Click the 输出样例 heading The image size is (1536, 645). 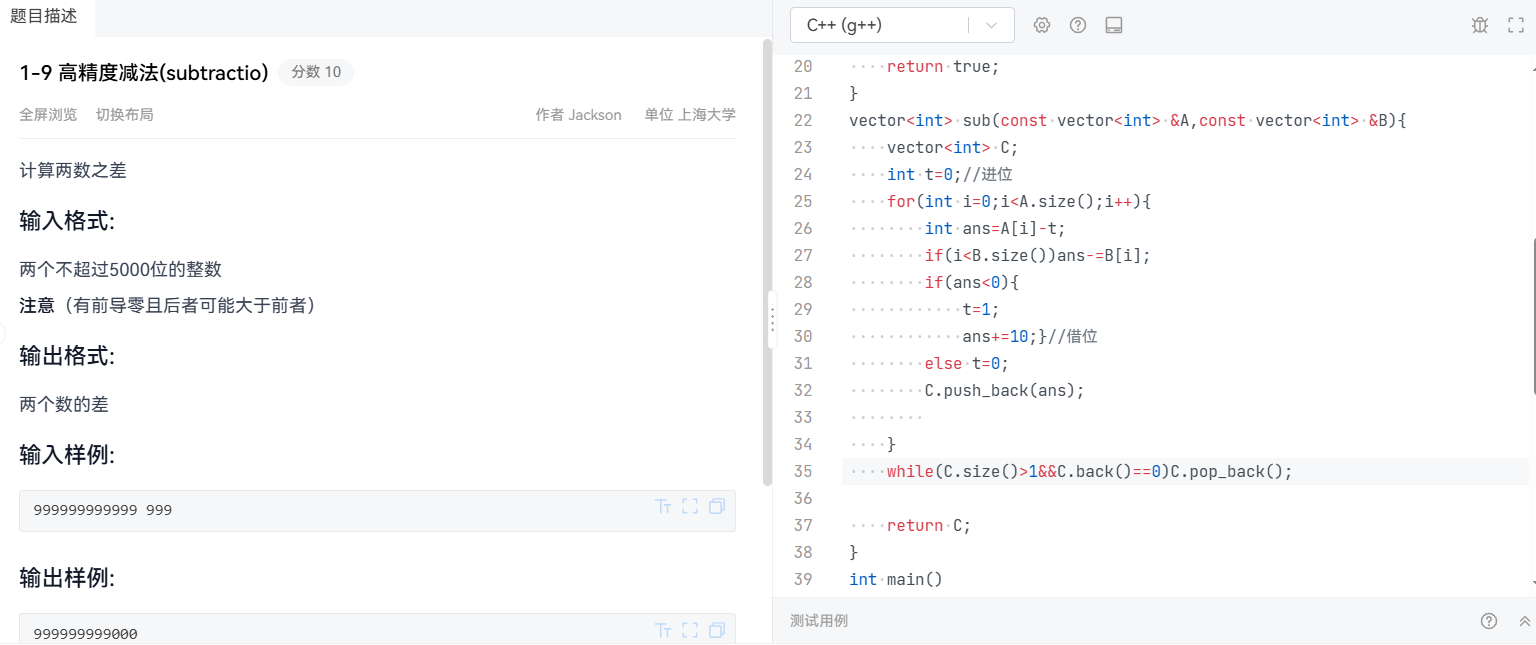click(67, 578)
